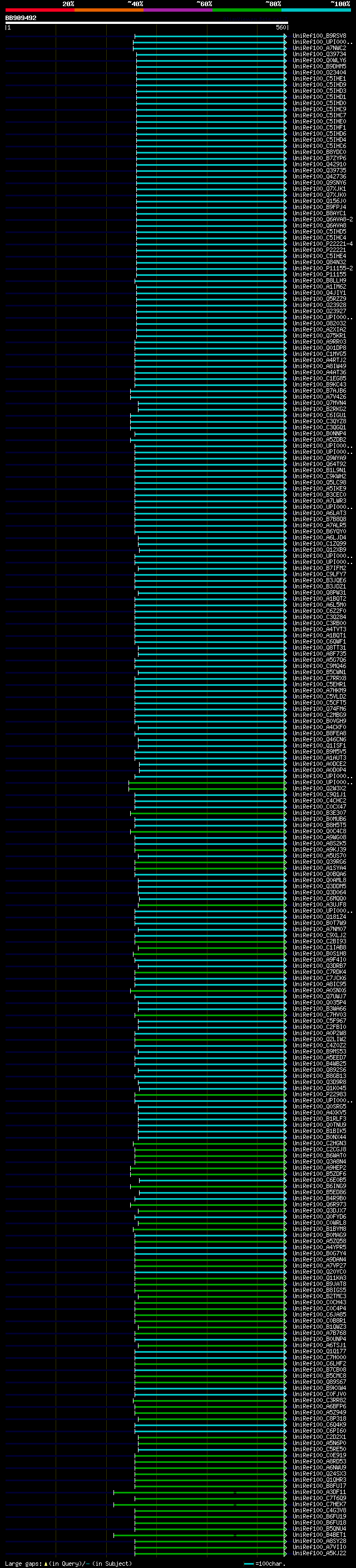Select hit label UniRef100_Q181Z4
Viewport: 356px width, 1568px height.
click(x=319, y=917)
